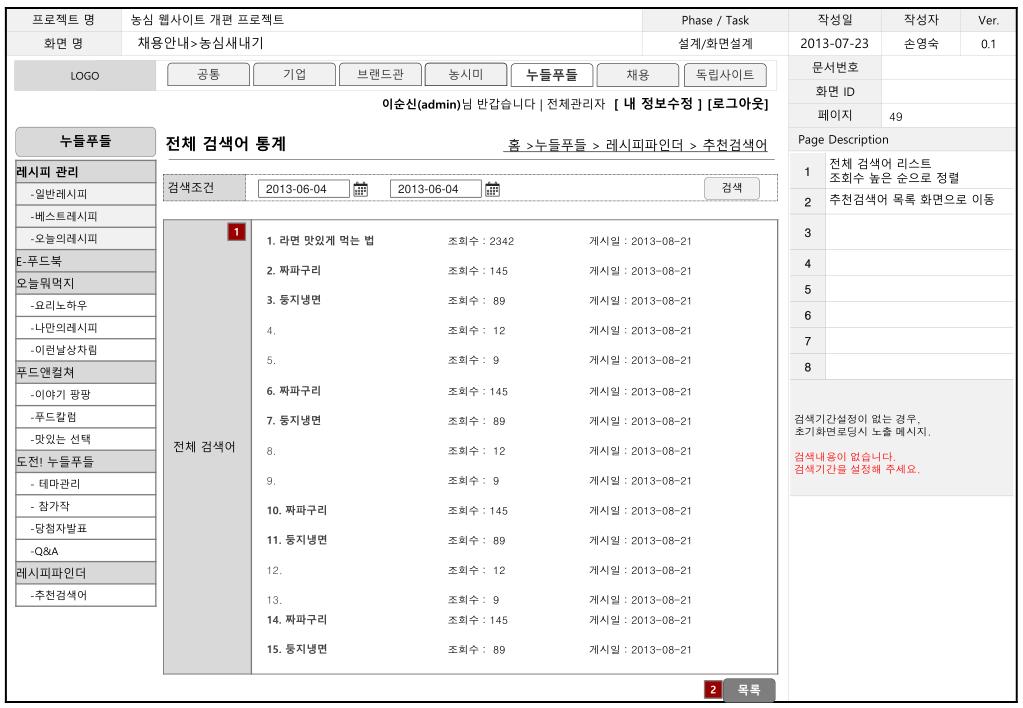This screenshot has width=1023, height=708.
Task: Click search term 15. 둥지냉면
Action: [x=296, y=649]
